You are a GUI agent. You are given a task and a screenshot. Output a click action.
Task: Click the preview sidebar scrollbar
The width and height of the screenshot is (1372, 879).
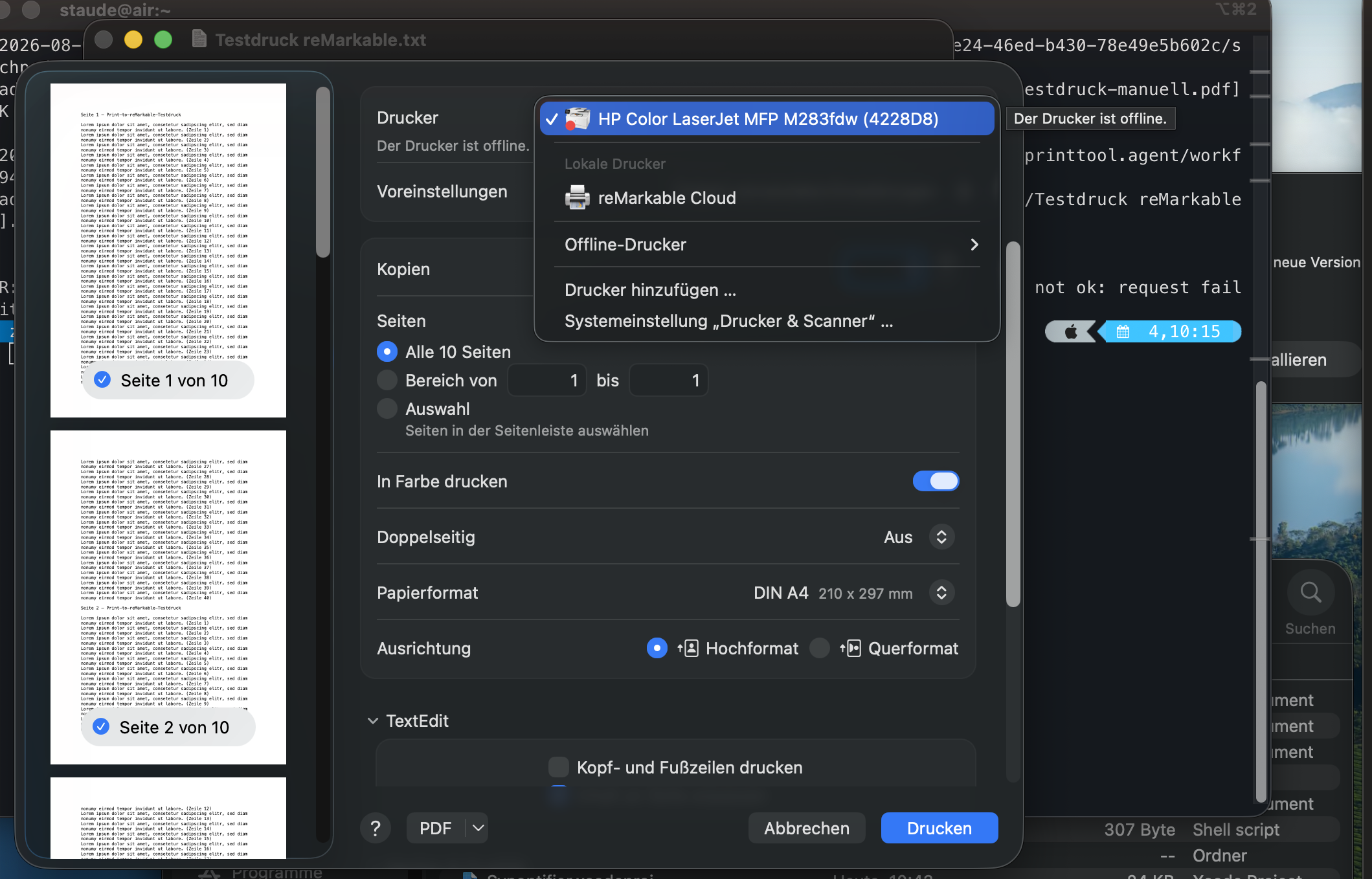click(323, 172)
